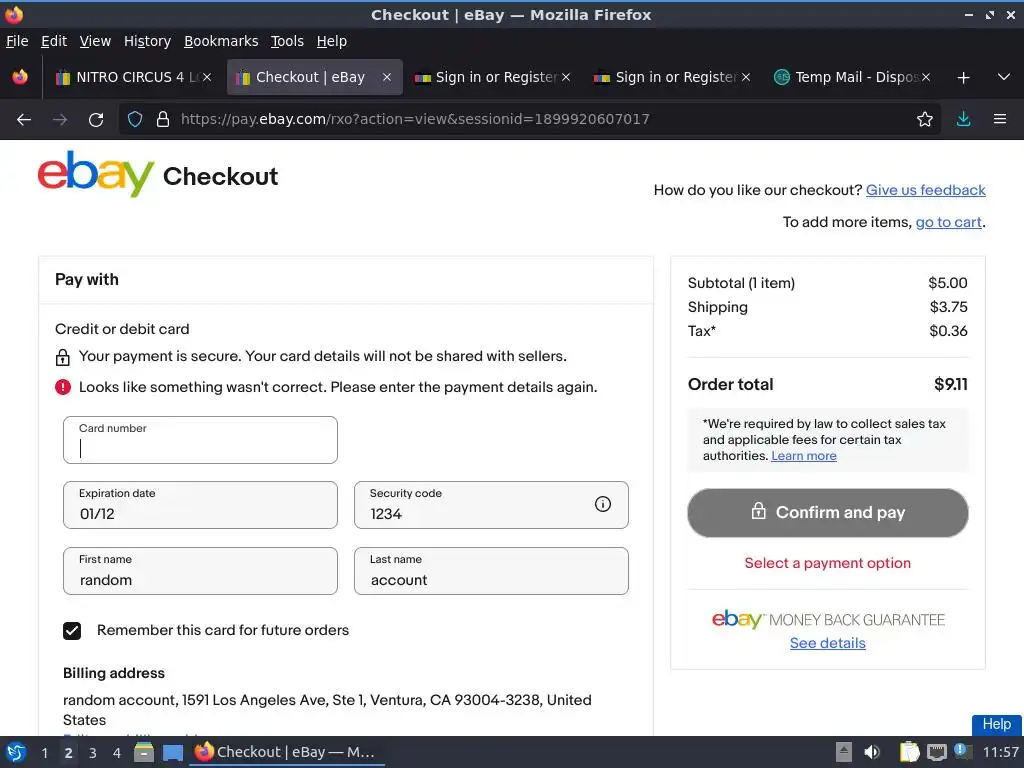1024x768 pixels.
Task: Click the Give us feedback link
Action: coord(925,190)
